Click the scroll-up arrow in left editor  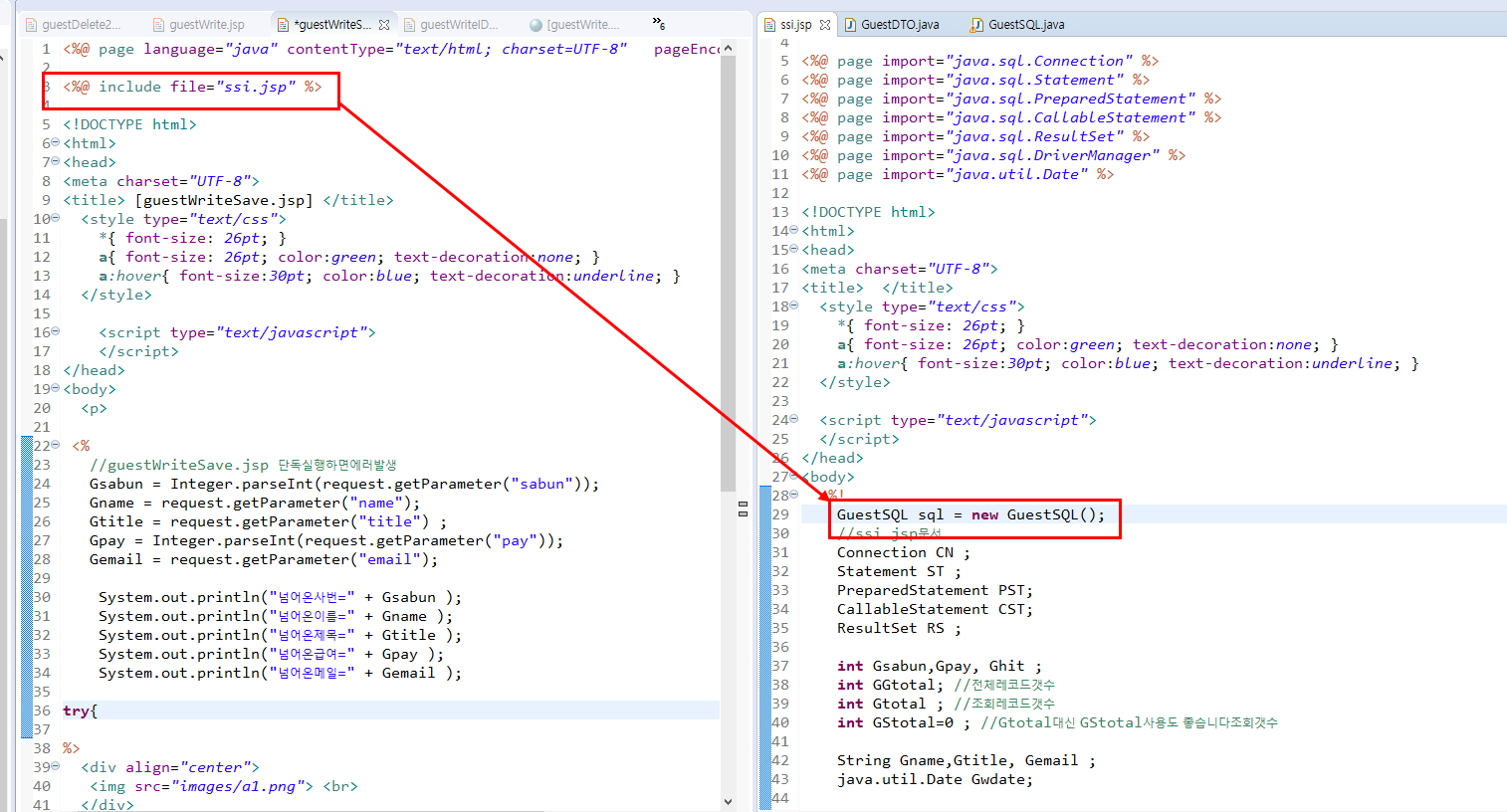tap(728, 48)
